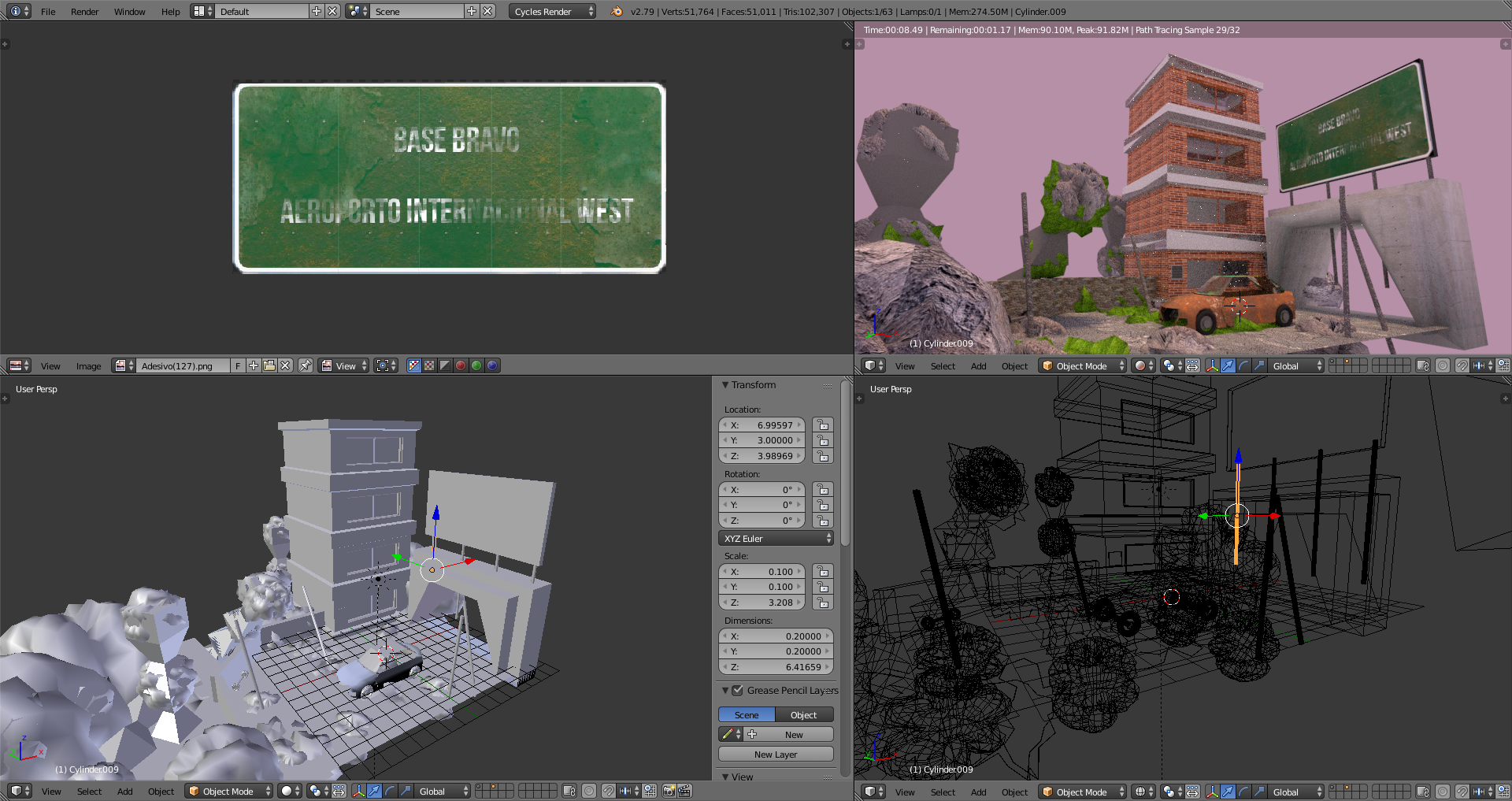This screenshot has width=1512, height=801.
Task: Click the red color channel display button
Action: click(x=461, y=365)
